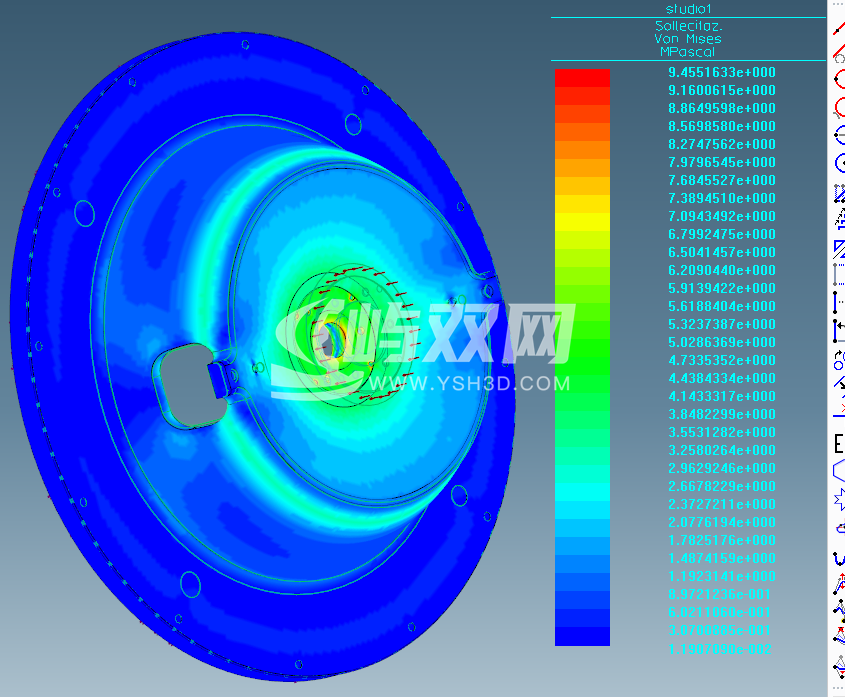Select the blue polygon tool
The height and width of the screenshot is (697, 845).
(x=839, y=470)
